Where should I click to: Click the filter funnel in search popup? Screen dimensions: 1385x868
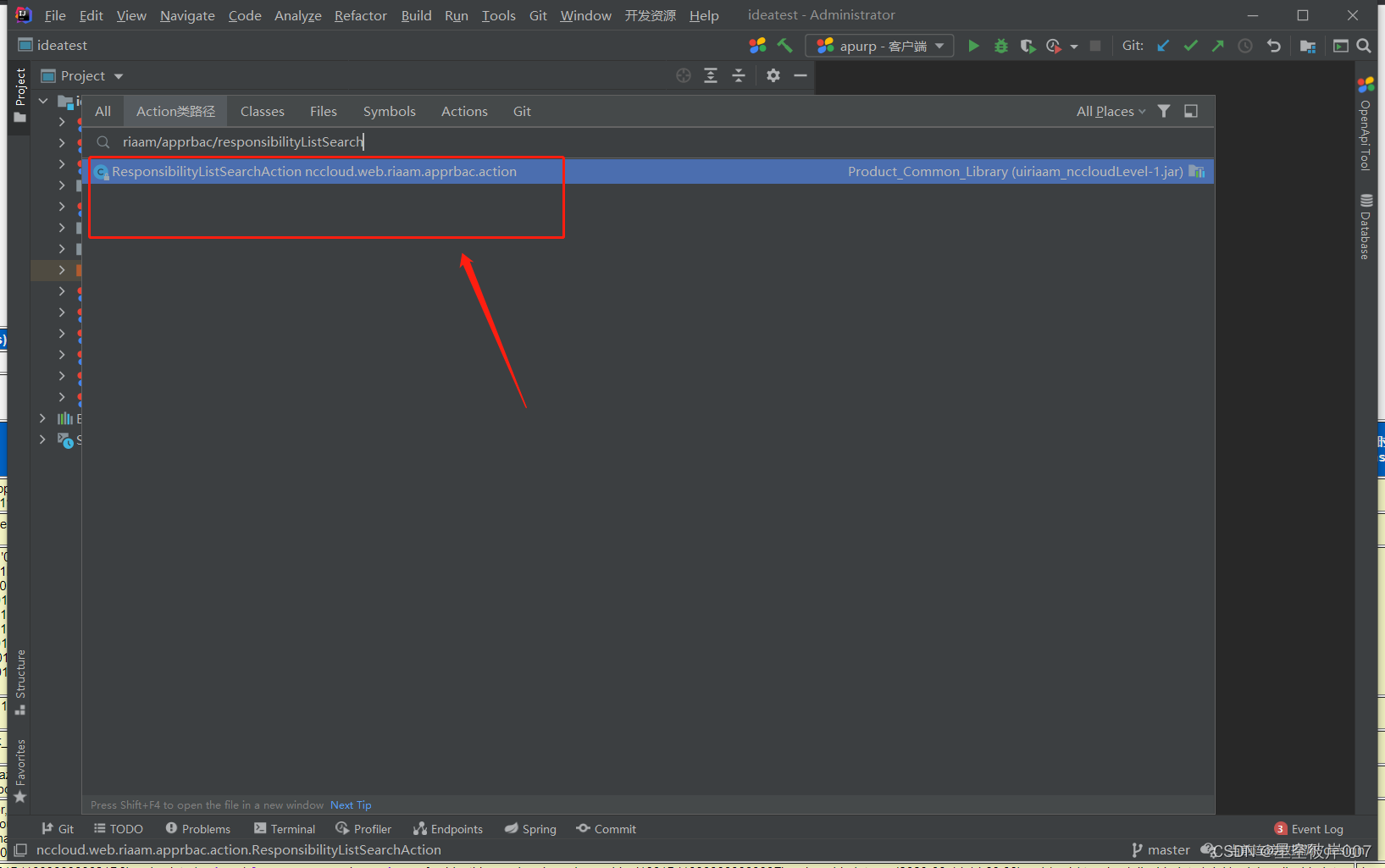[x=1164, y=111]
